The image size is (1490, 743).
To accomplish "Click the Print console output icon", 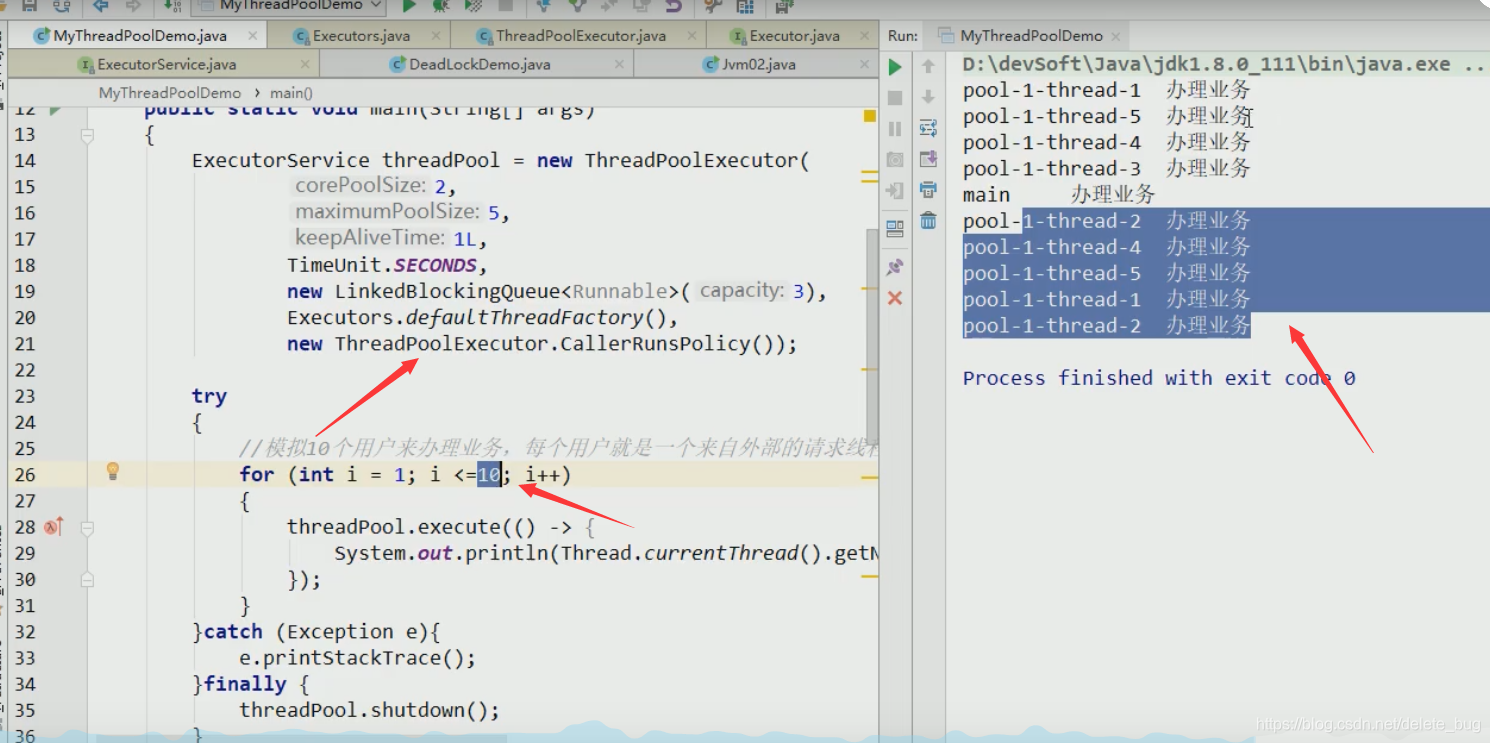I will (x=928, y=190).
